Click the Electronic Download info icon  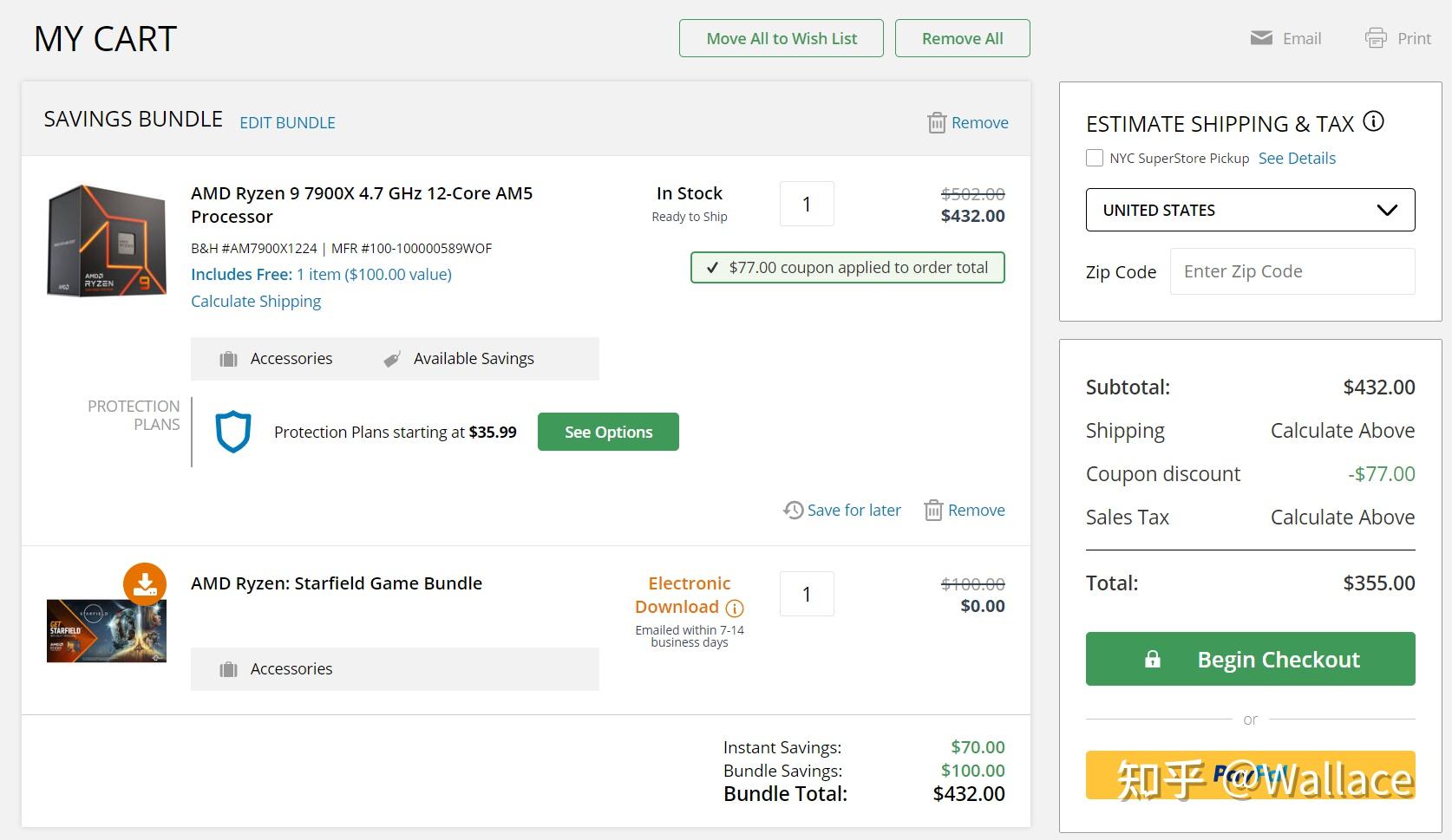click(735, 608)
